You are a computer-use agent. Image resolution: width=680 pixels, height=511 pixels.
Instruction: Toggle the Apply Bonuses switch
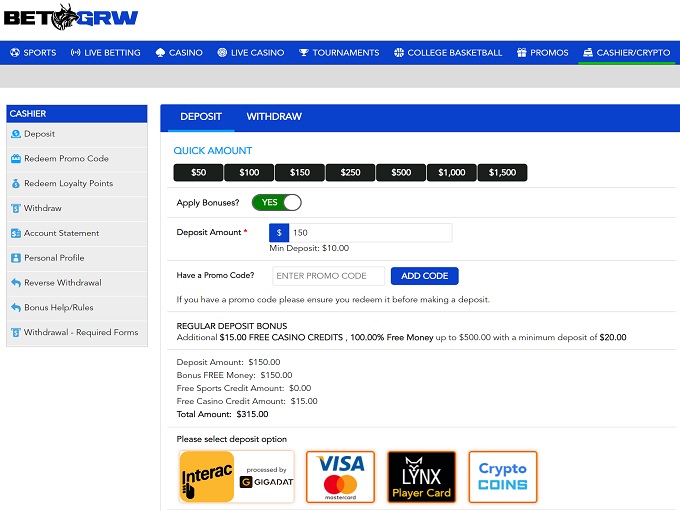(277, 202)
